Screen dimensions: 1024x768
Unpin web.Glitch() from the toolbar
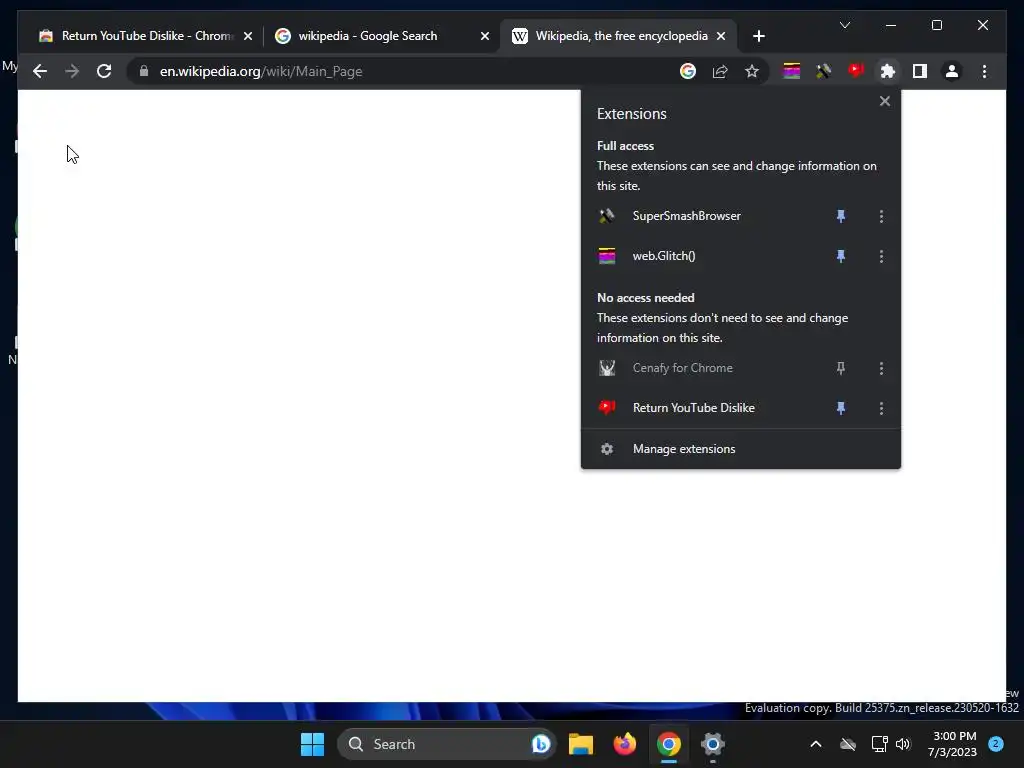point(841,256)
